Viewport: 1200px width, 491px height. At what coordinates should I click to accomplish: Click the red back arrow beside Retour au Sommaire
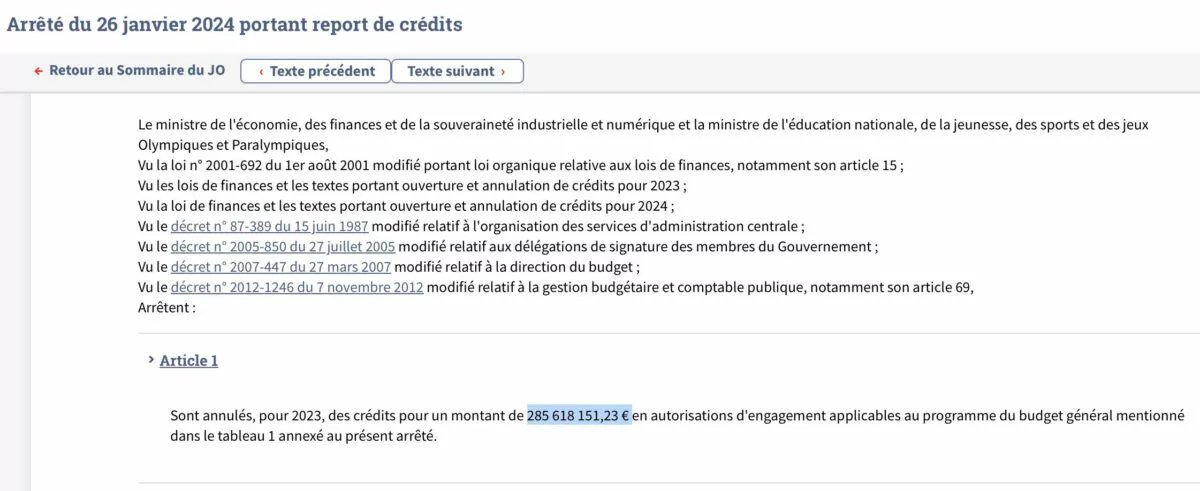[x=39, y=71]
